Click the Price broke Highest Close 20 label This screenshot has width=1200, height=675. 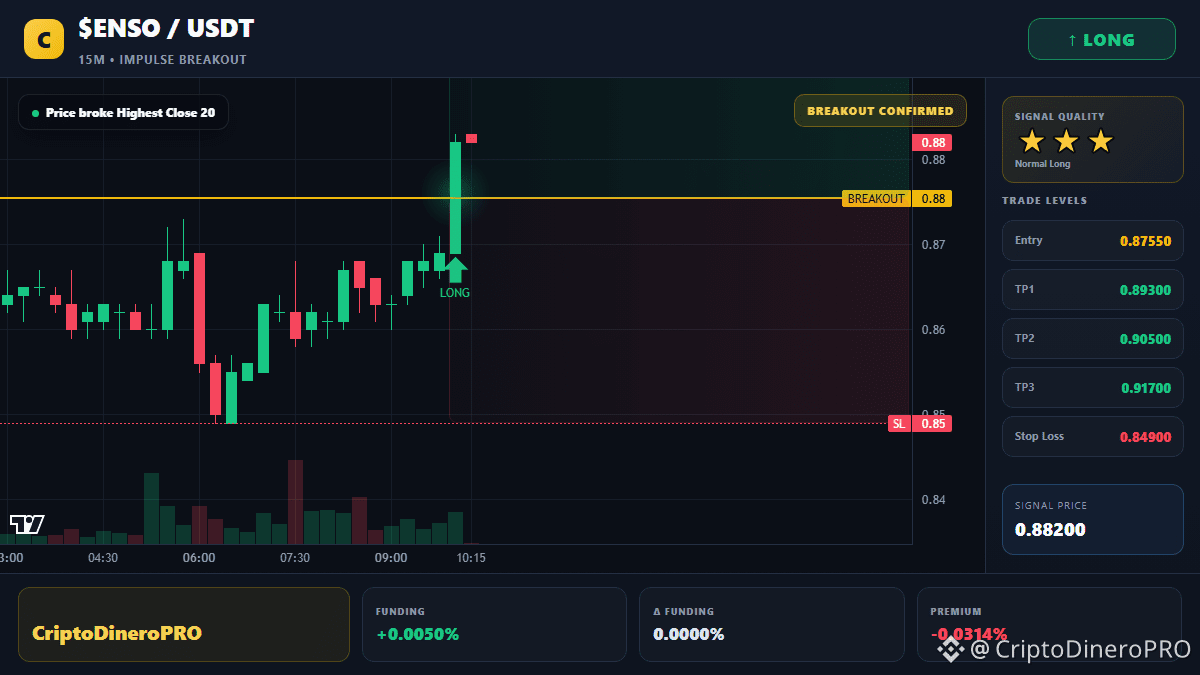124,113
